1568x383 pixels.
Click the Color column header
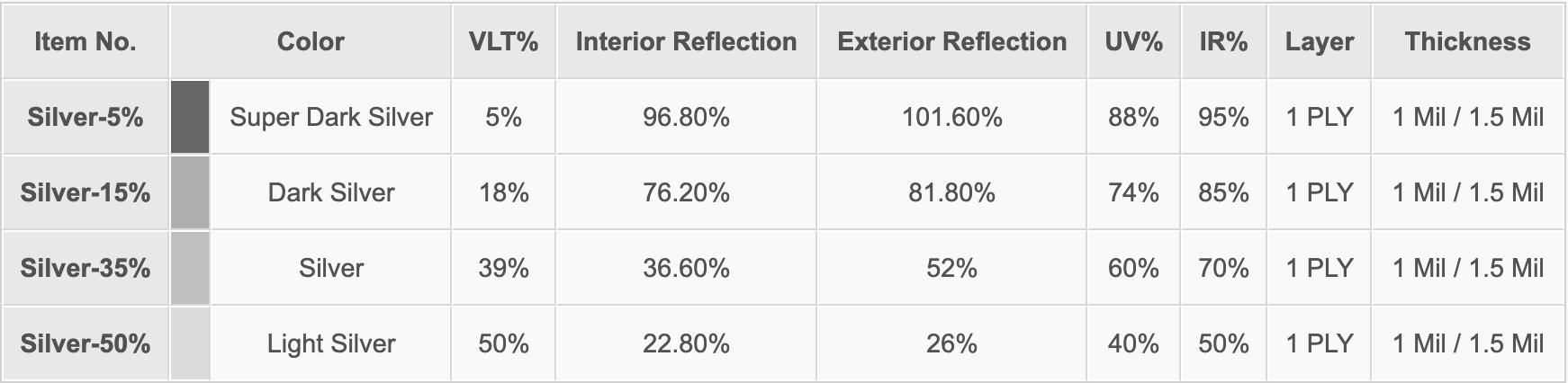pyautogui.click(x=311, y=41)
